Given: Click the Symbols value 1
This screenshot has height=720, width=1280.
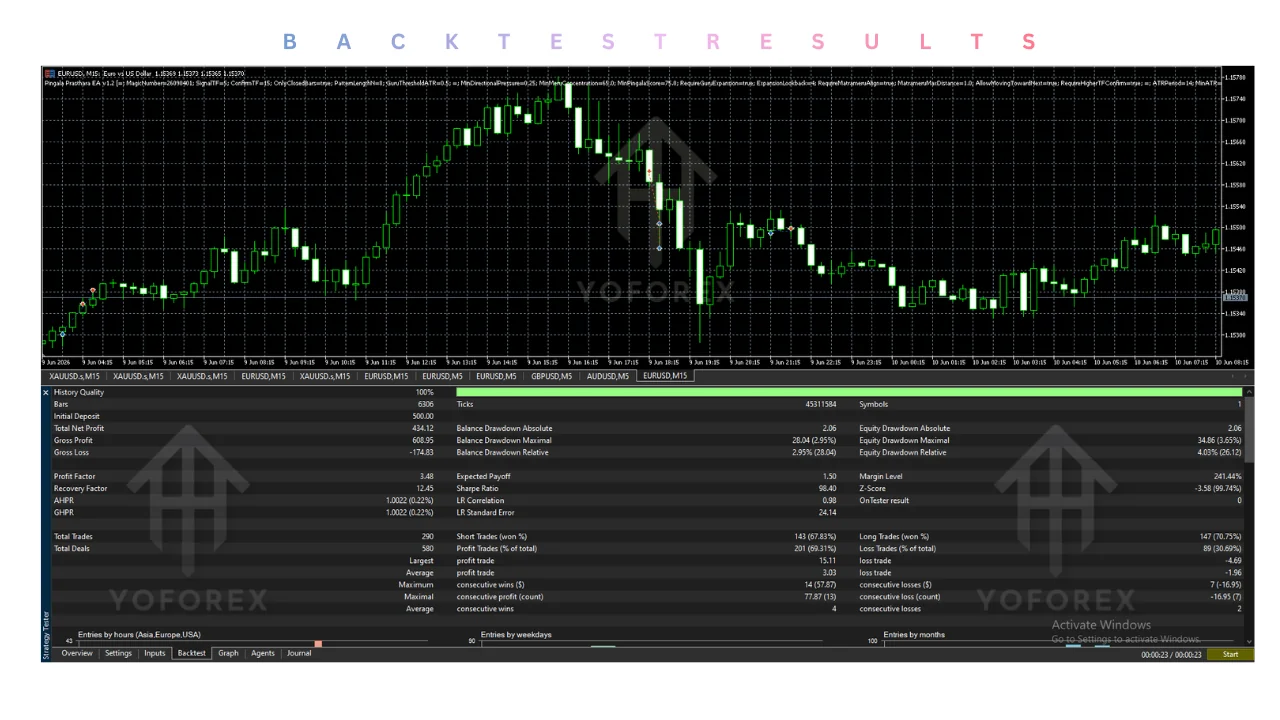Looking at the screenshot, I should (x=1239, y=405).
